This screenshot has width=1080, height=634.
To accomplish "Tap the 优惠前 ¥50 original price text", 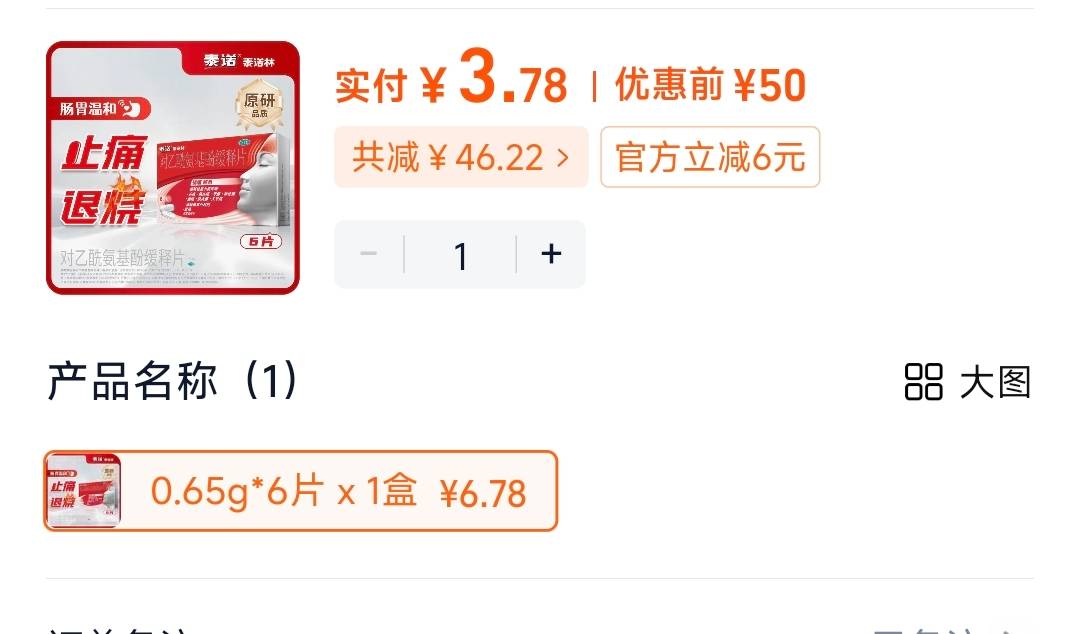I will [710, 85].
